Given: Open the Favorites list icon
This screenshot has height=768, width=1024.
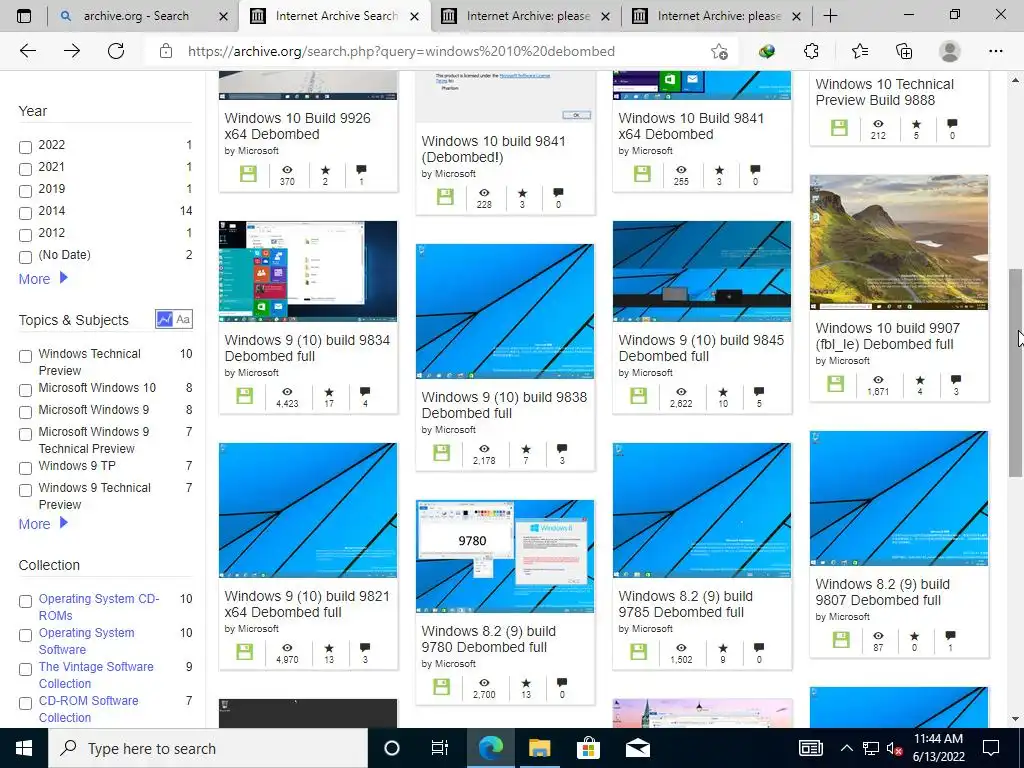Looking at the screenshot, I should tap(860, 51).
